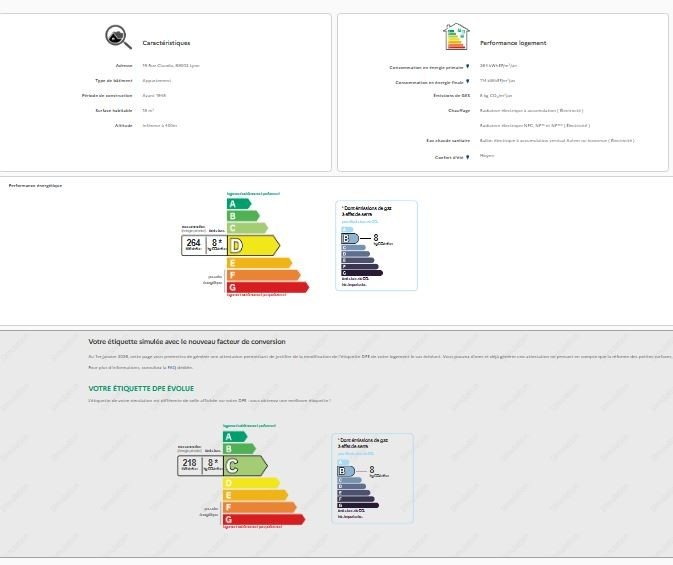Click the Performance énergétique section label
The height and width of the screenshot is (565, 673).
click(x=35, y=186)
